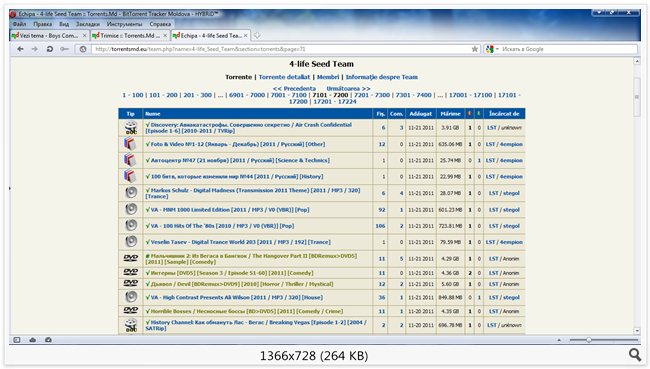Close the Vezi tema - Boys Com tab
The height and width of the screenshot is (369, 650).
tap(85, 36)
